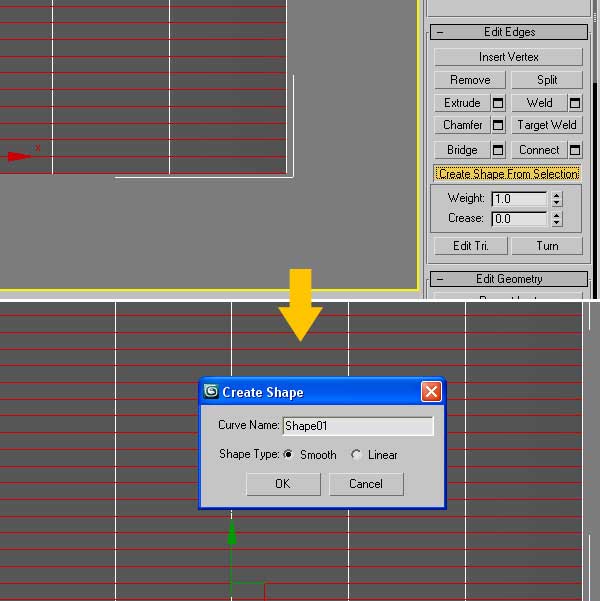Click the Curve Name text field
This screenshot has width=600, height=601.
[x=358, y=426]
